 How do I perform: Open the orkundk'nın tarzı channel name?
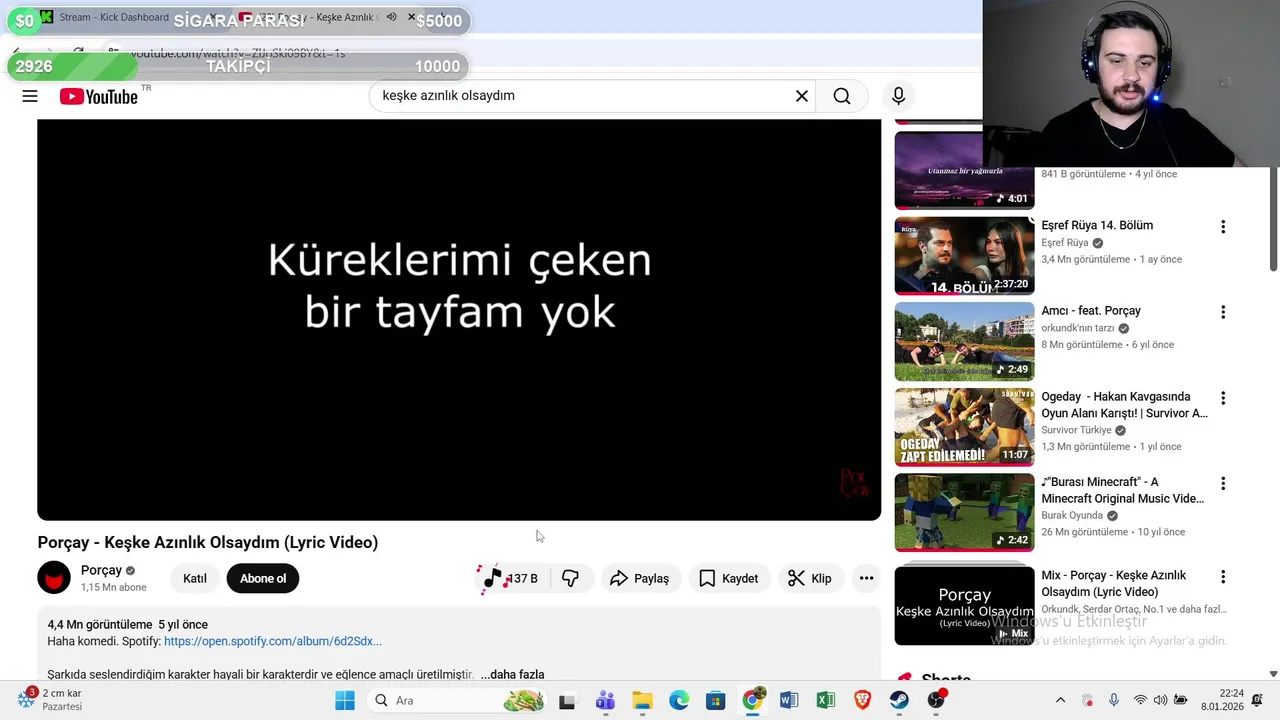click(x=1078, y=329)
